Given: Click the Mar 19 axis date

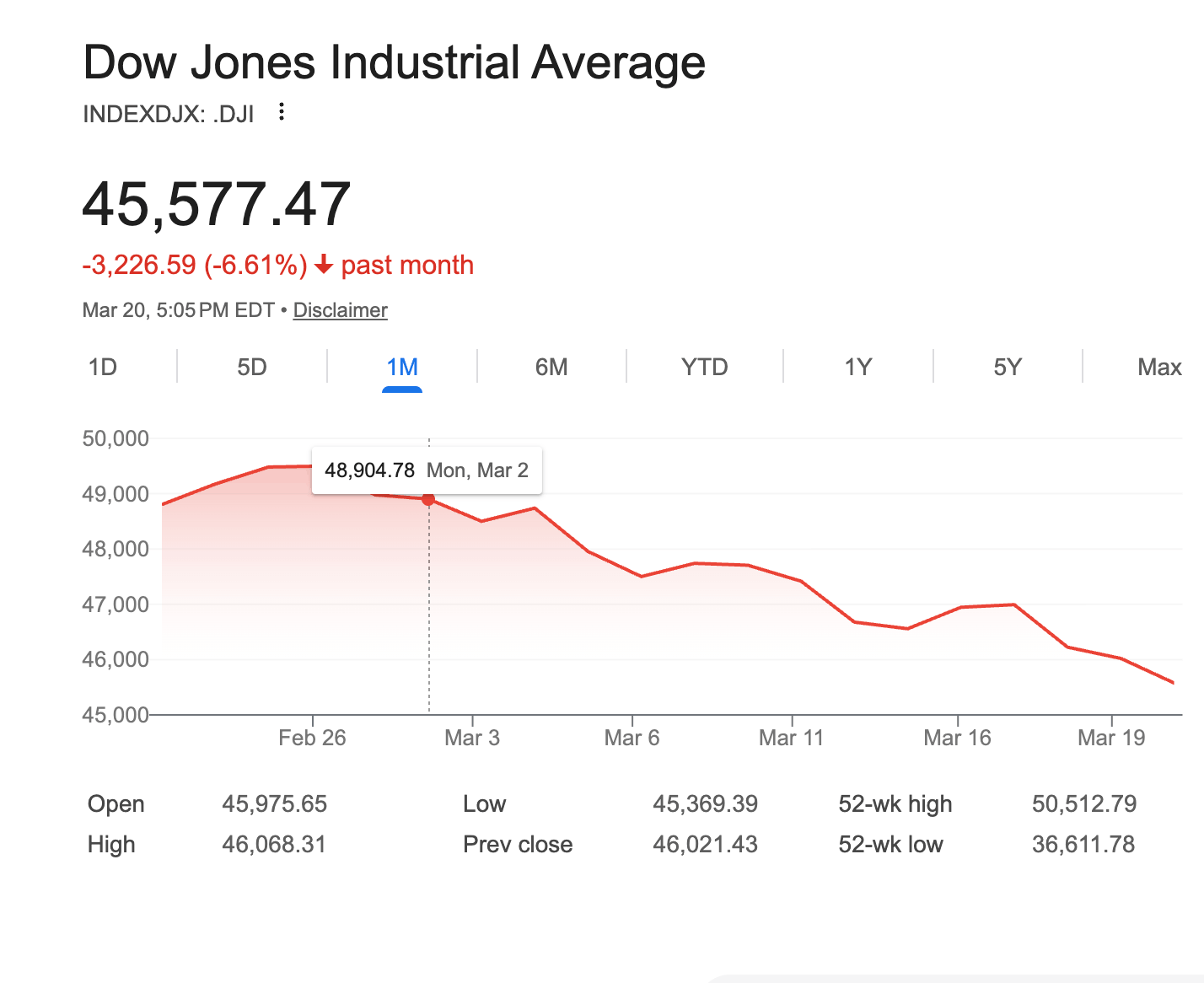Looking at the screenshot, I should point(1111,739).
